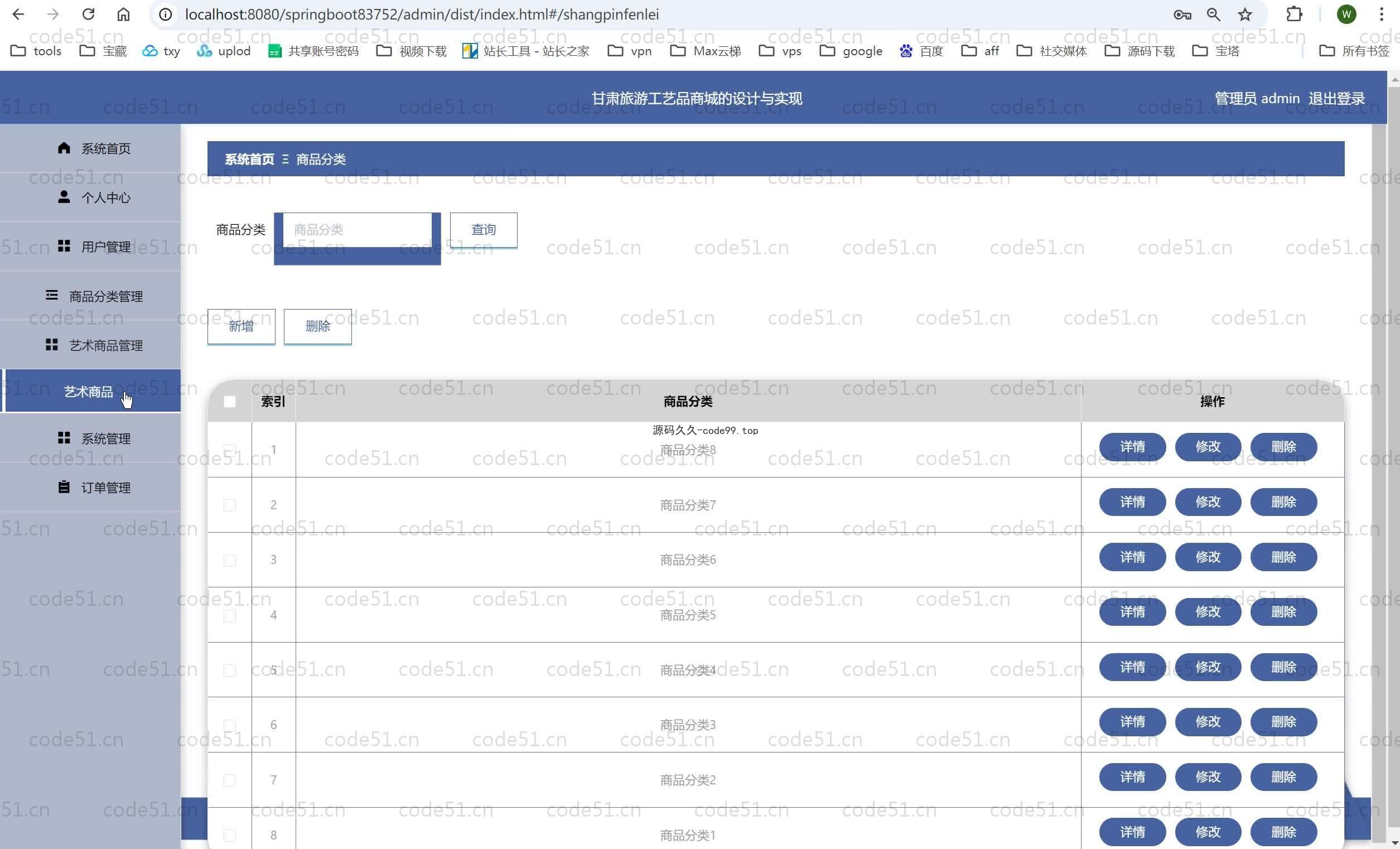1400x849 pixels.
Task: Open Chrome profile avatar W
Action: click(x=1346, y=14)
